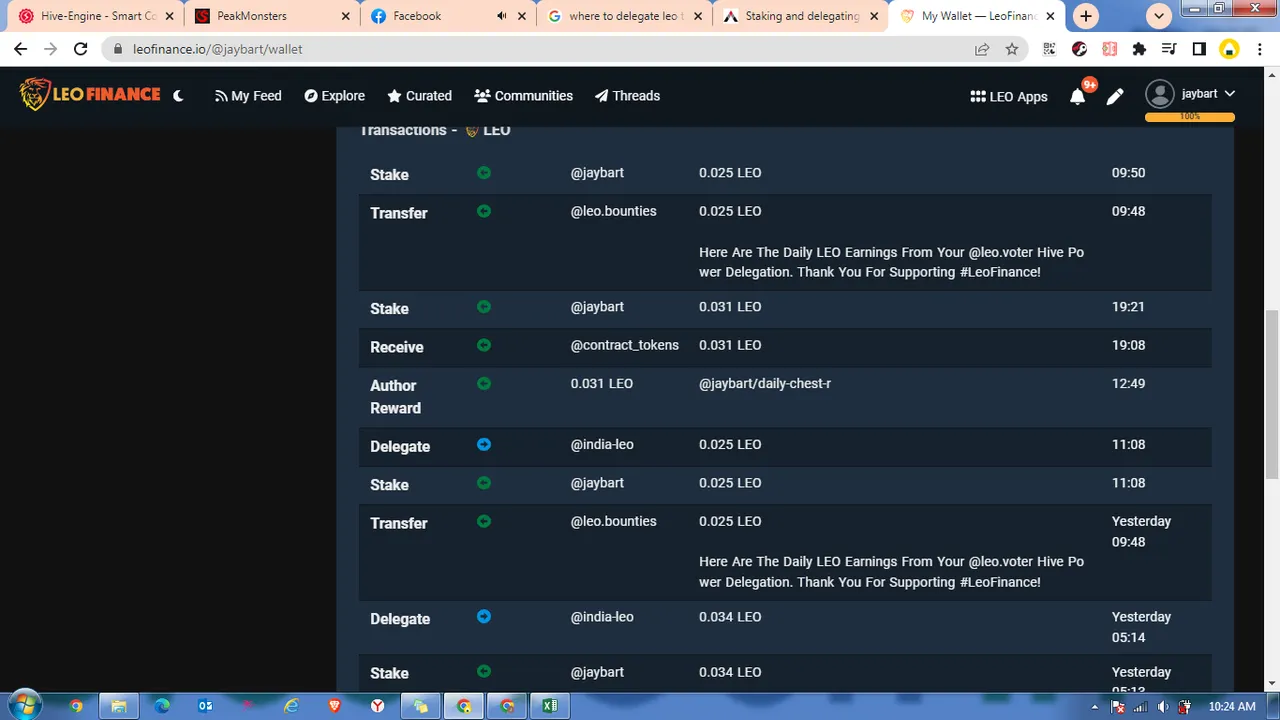Click the 100% voting power bar

[1189, 117]
